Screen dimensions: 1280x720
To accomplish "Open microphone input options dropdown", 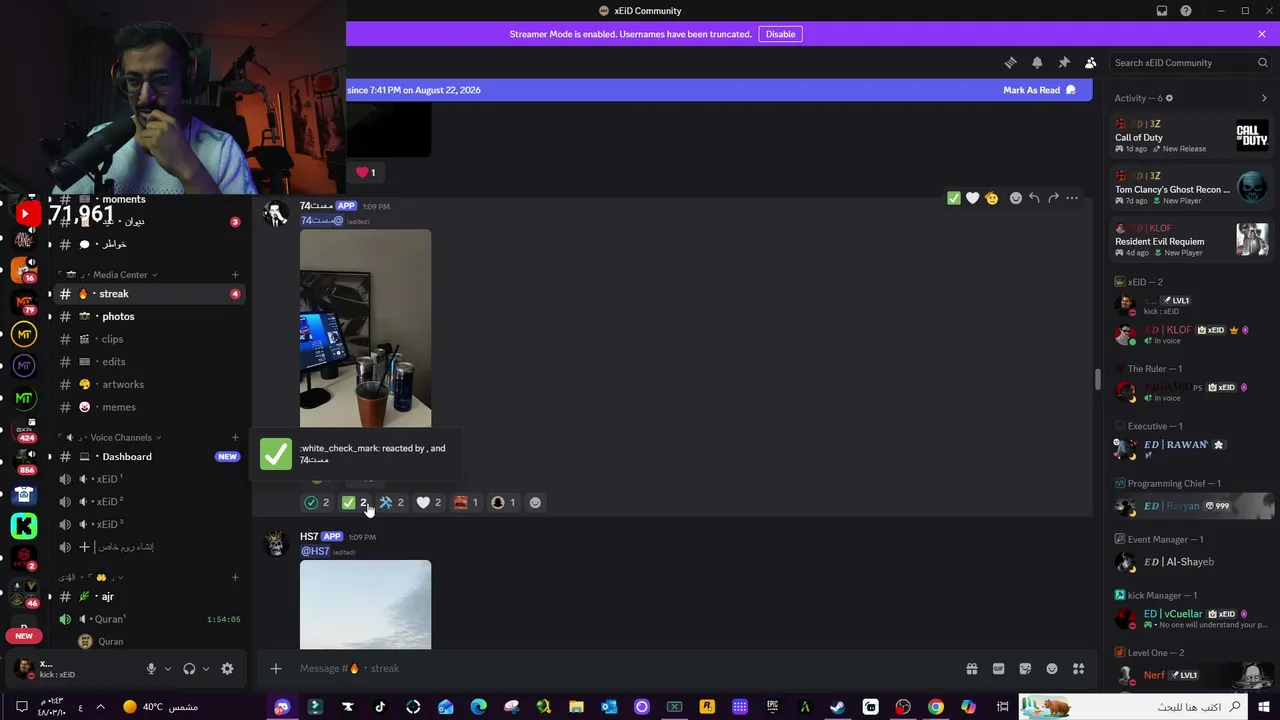I will point(167,669).
